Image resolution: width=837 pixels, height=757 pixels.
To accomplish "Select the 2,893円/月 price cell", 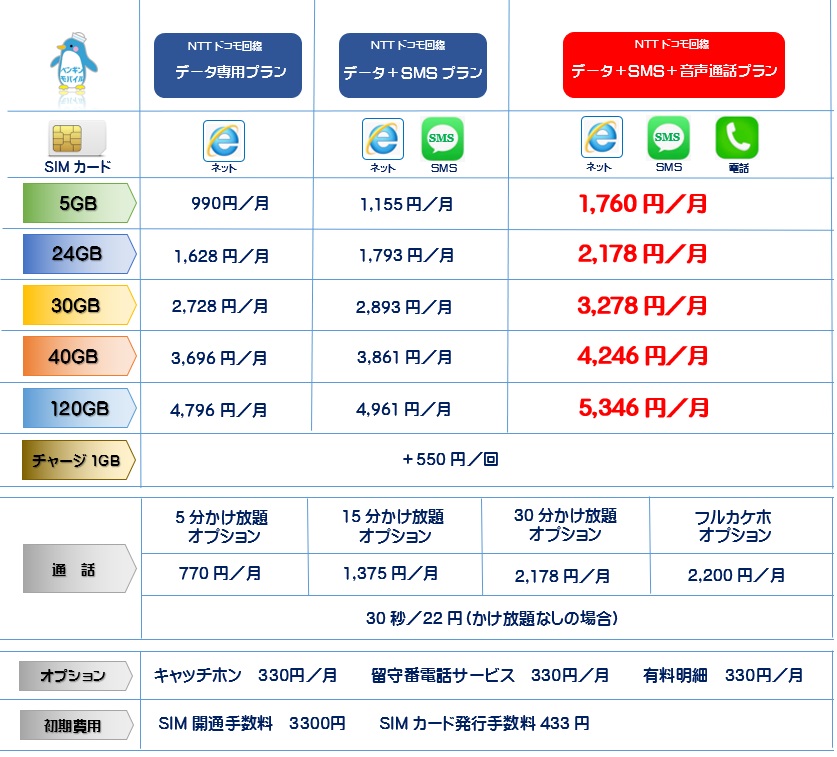I will (404, 307).
